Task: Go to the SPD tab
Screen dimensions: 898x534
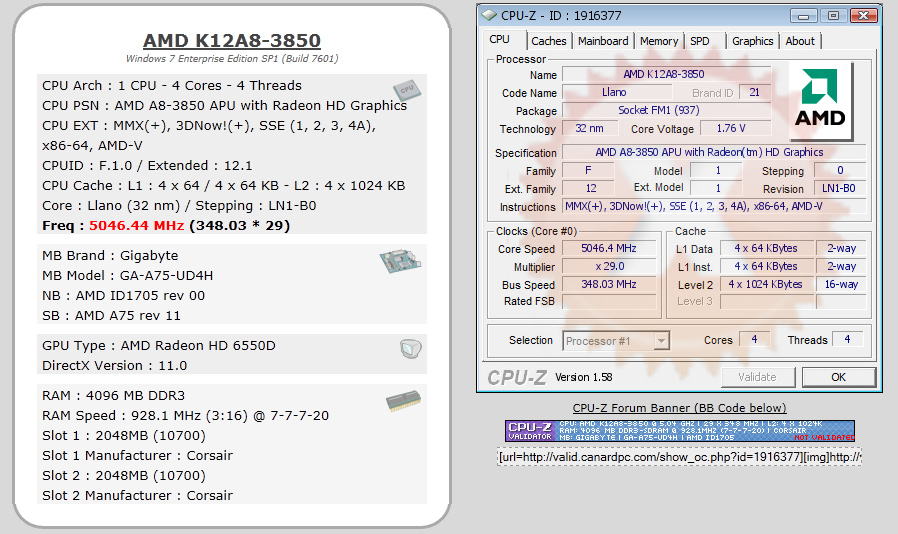Action: pos(700,41)
